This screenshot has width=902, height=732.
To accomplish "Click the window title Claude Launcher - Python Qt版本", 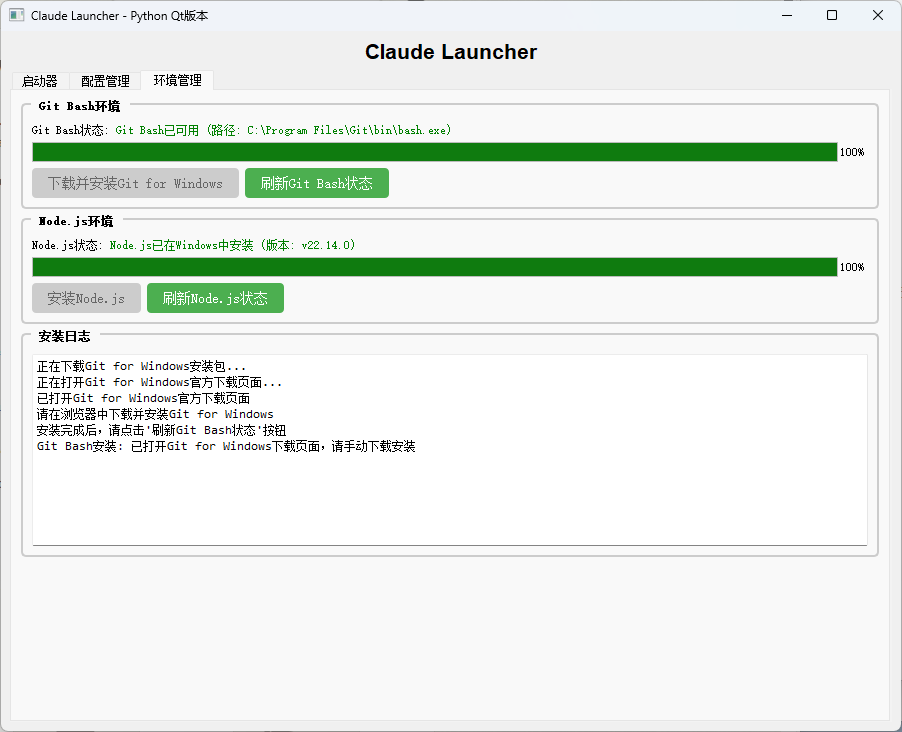I will [x=120, y=16].
